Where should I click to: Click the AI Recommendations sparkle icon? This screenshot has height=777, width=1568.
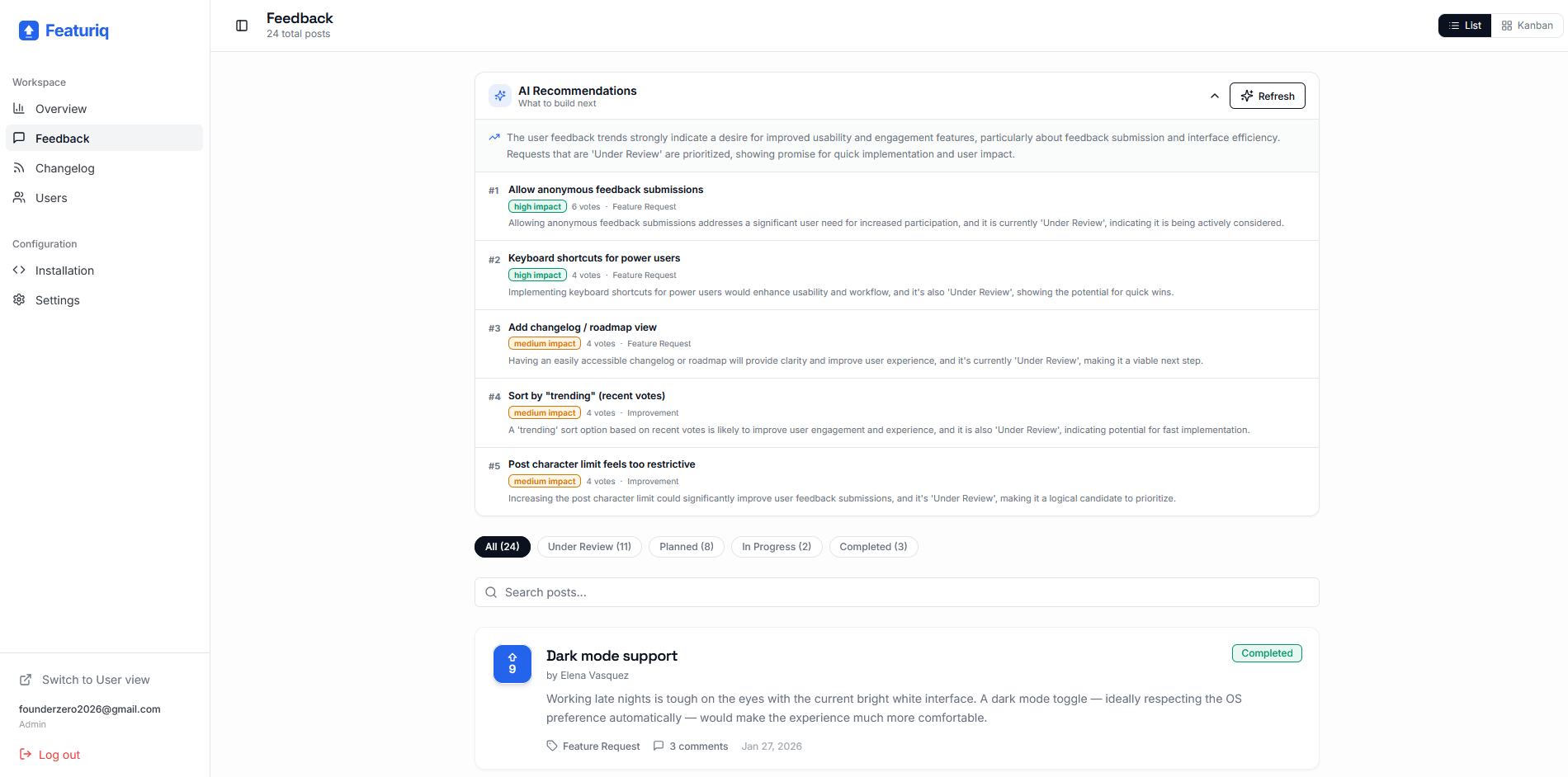click(499, 96)
